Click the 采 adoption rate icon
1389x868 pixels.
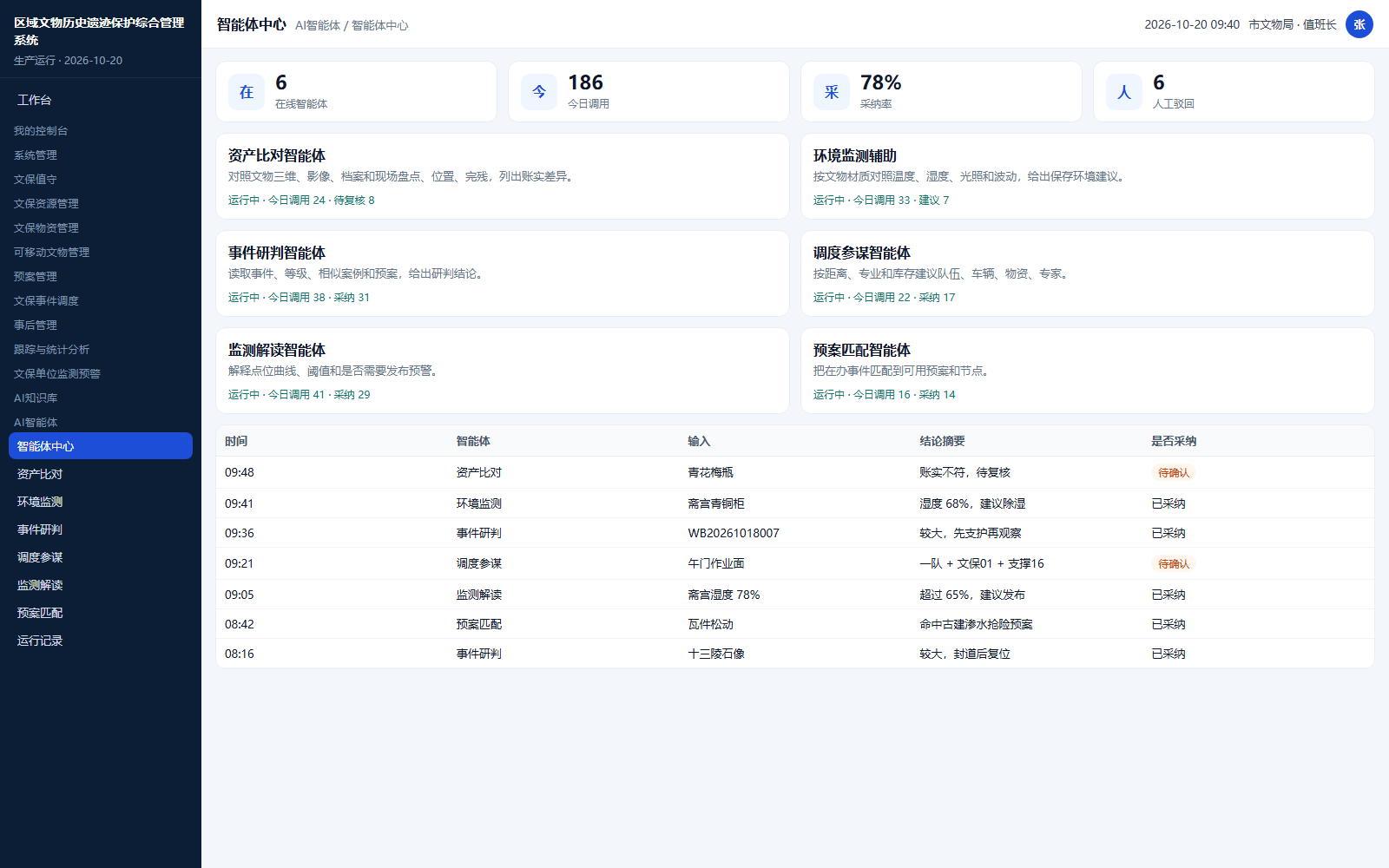point(832,92)
